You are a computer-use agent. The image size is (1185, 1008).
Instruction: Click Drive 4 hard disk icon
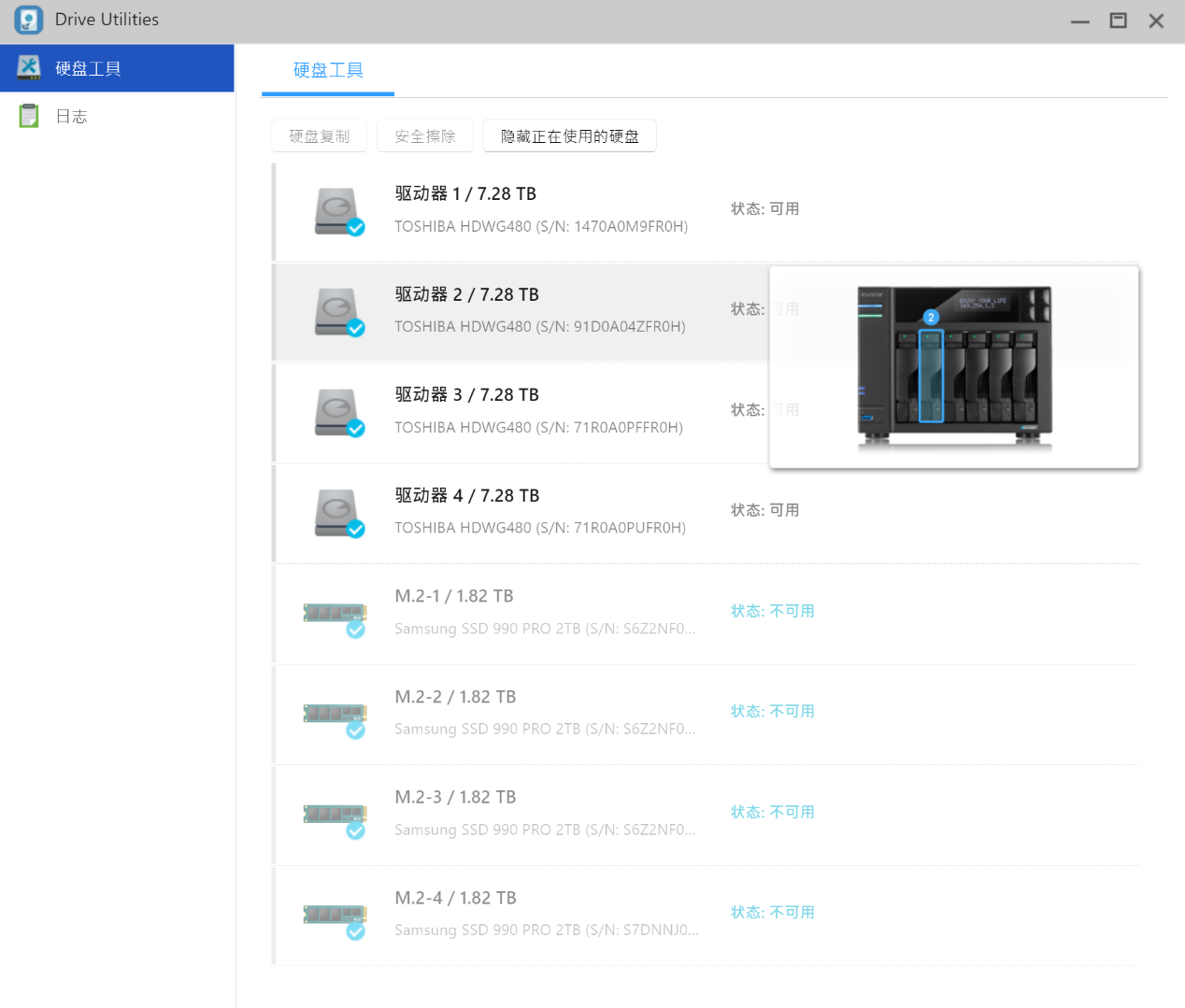tap(337, 513)
